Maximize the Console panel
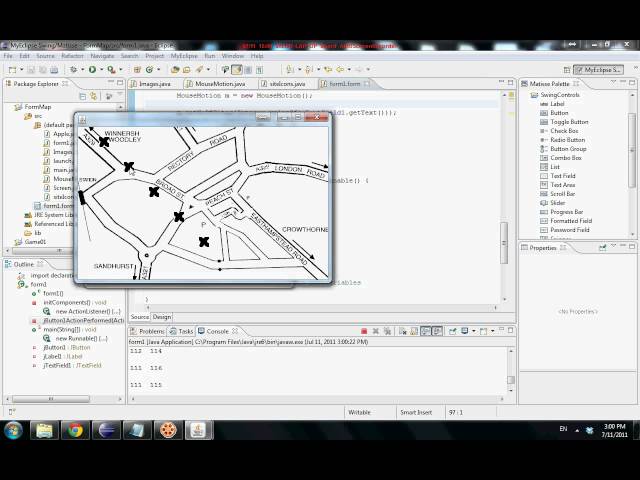This screenshot has height=480, width=640. point(510,330)
